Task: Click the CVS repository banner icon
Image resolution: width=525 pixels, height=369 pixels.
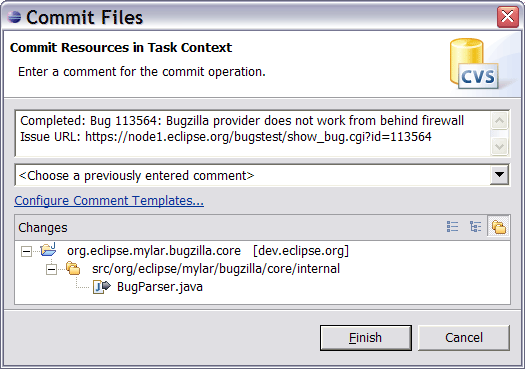Action: (x=474, y=64)
